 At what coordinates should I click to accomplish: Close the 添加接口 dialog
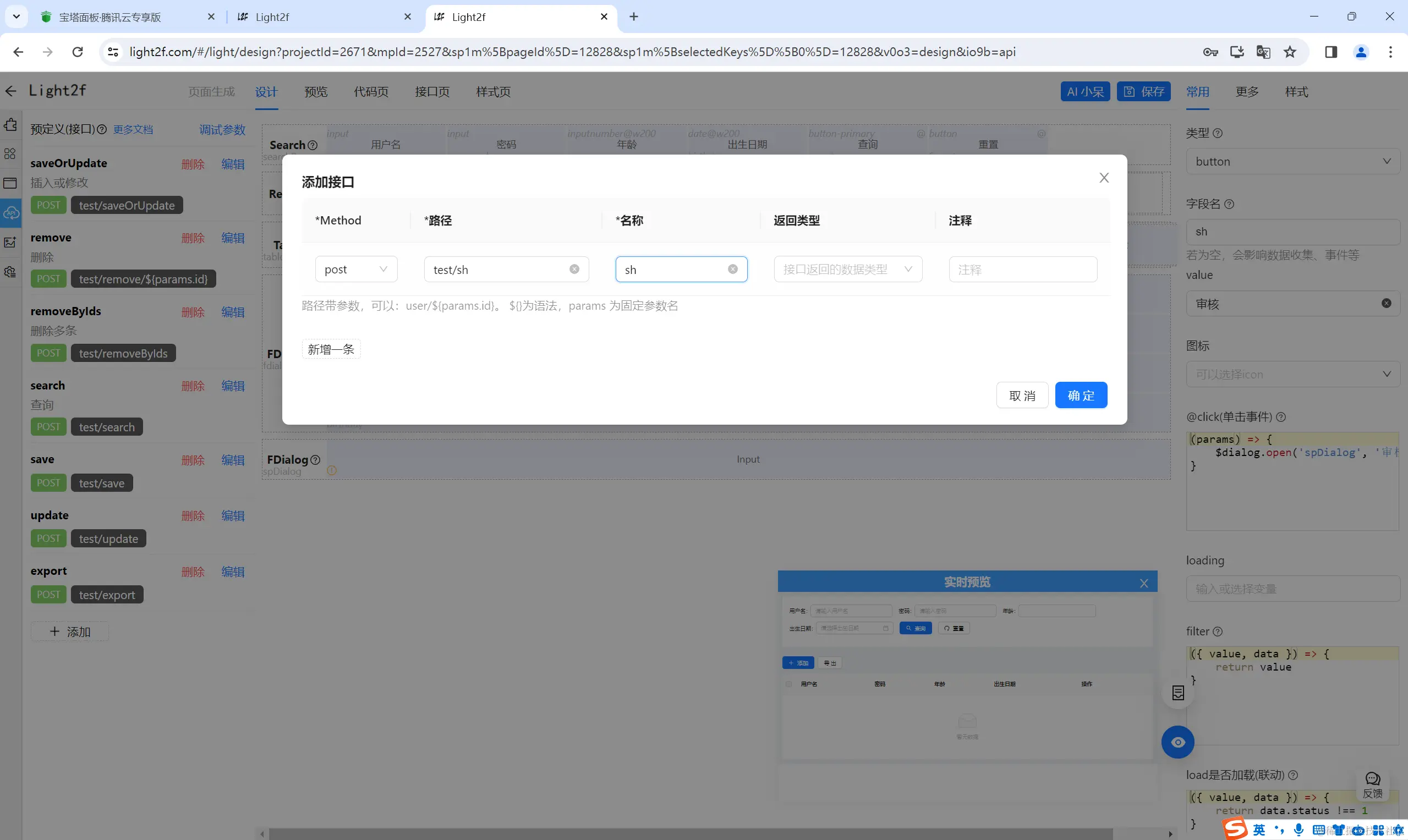(x=1103, y=178)
